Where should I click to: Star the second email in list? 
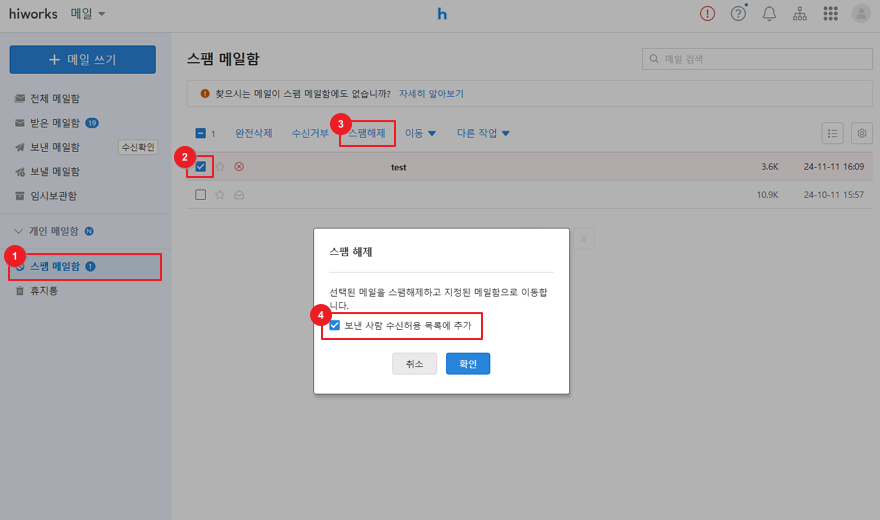[x=219, y=195]
